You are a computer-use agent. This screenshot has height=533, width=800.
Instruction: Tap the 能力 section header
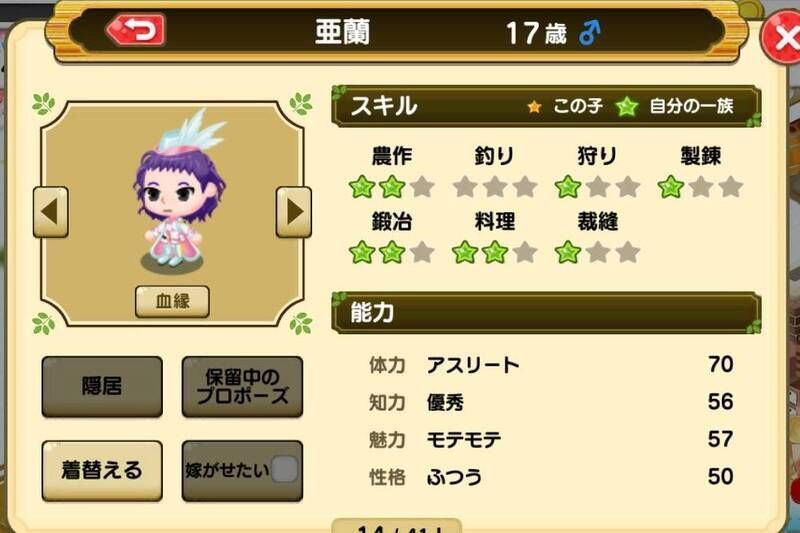coord(546,313)
